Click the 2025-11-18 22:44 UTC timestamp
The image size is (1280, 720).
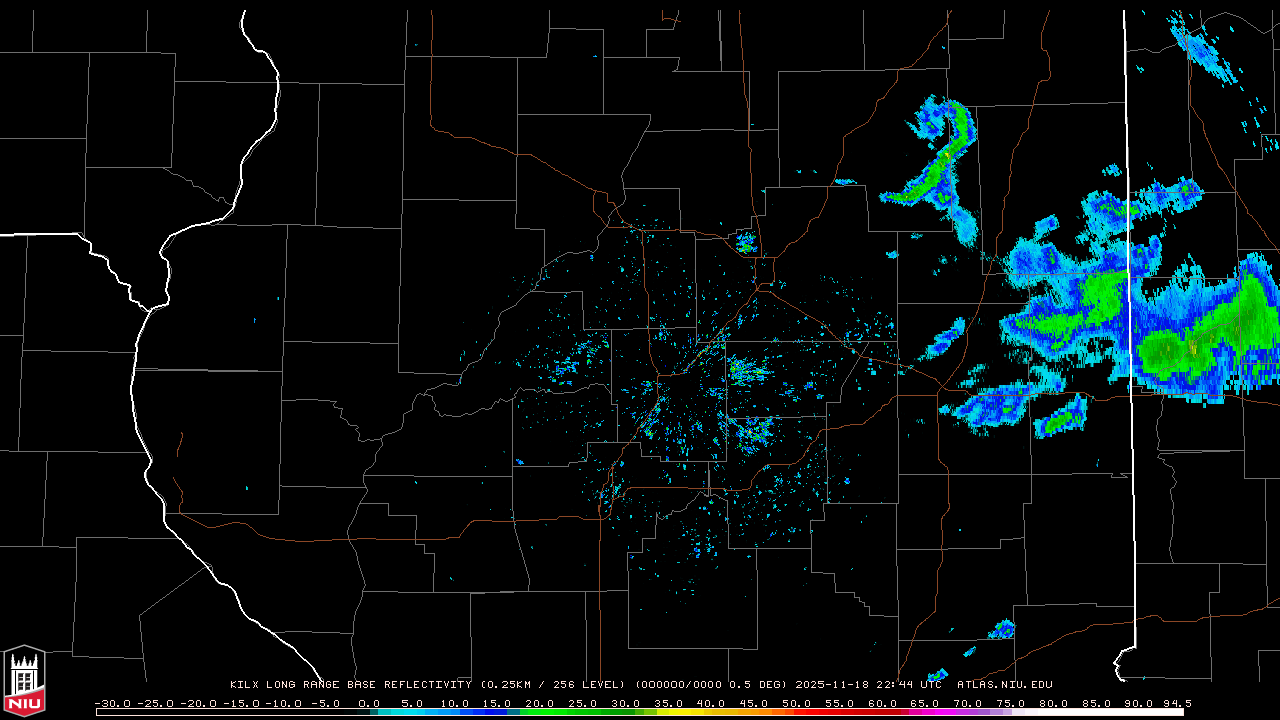(x=868, y=685)
